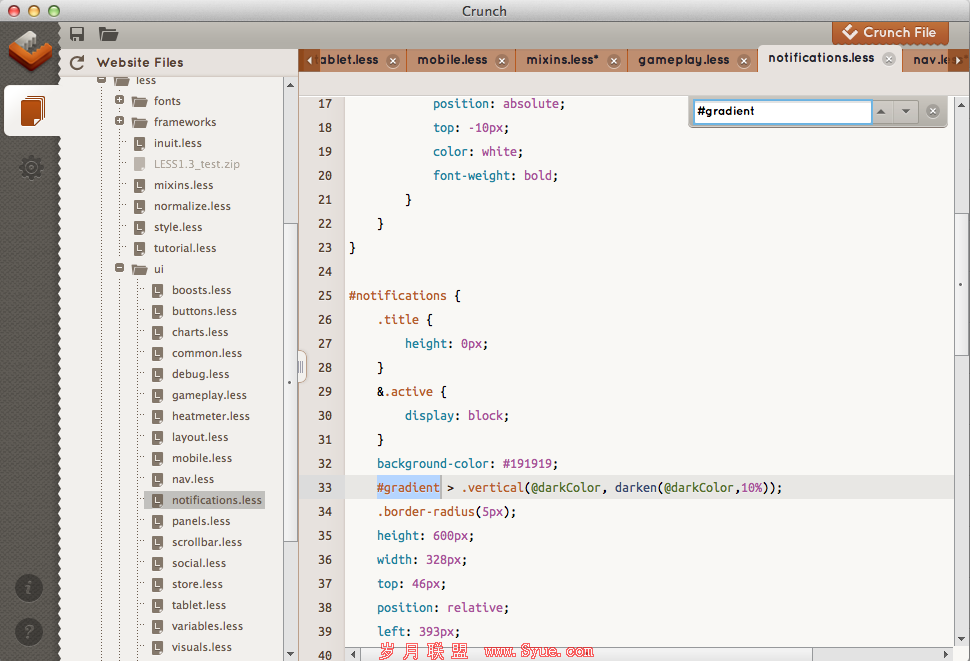The image size is (970, 661).
Task: Open scrollbar.less file
Action: tap(207, 543)
